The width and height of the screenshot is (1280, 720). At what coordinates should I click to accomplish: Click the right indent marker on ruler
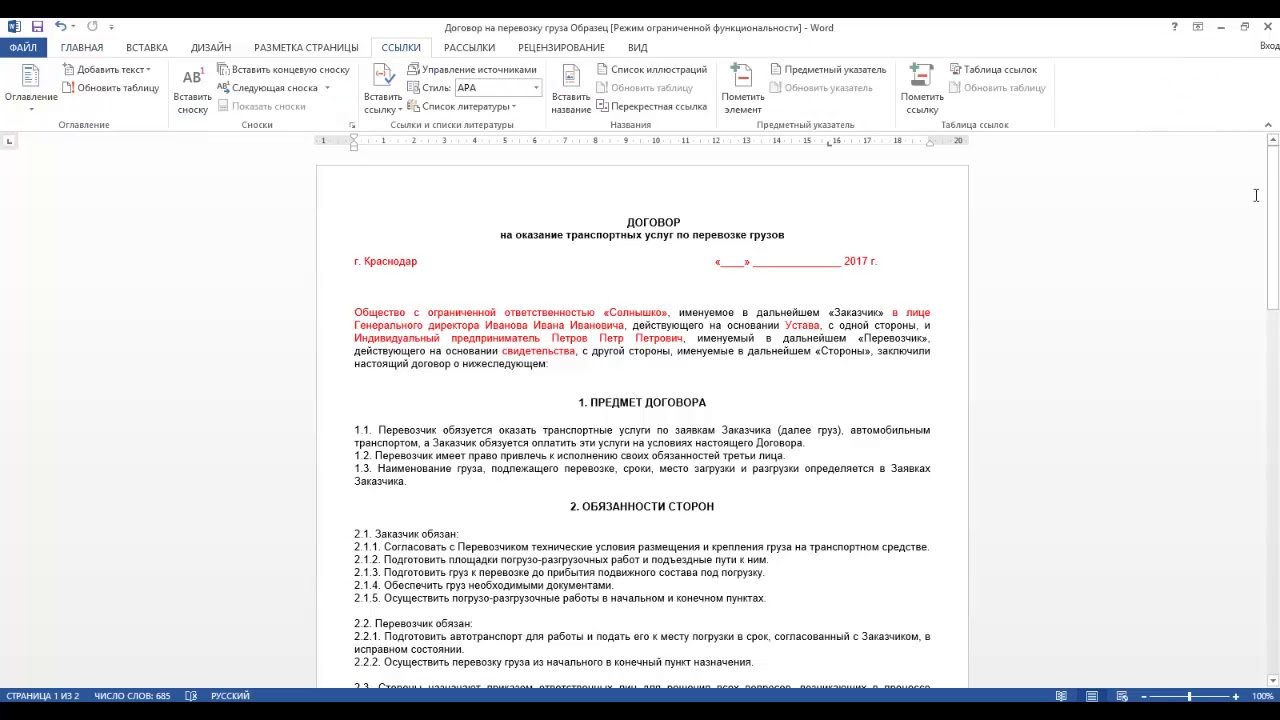[x=930, y=143]
